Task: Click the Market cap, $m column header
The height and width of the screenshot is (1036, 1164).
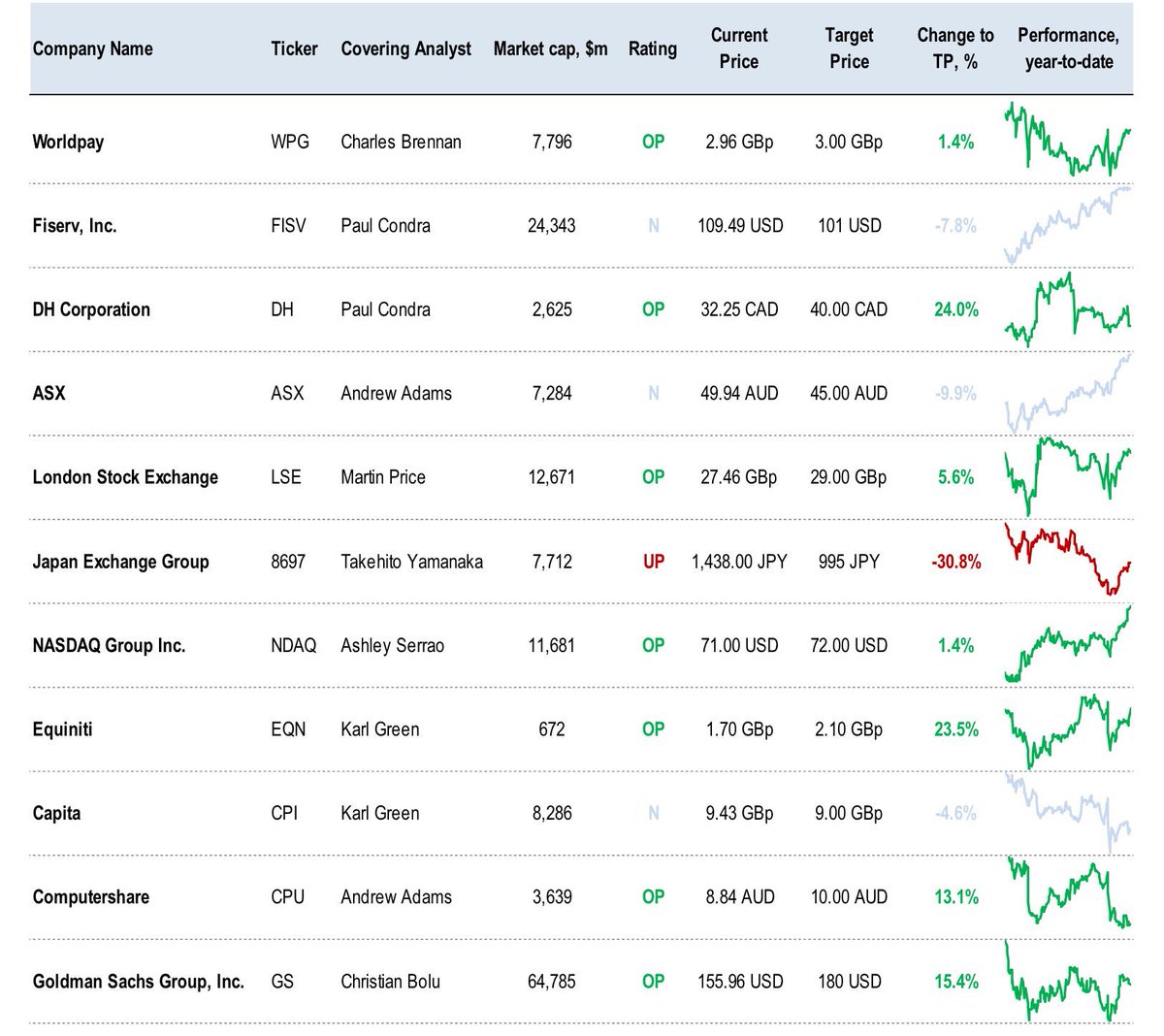Action: click(x=550, y=49)
